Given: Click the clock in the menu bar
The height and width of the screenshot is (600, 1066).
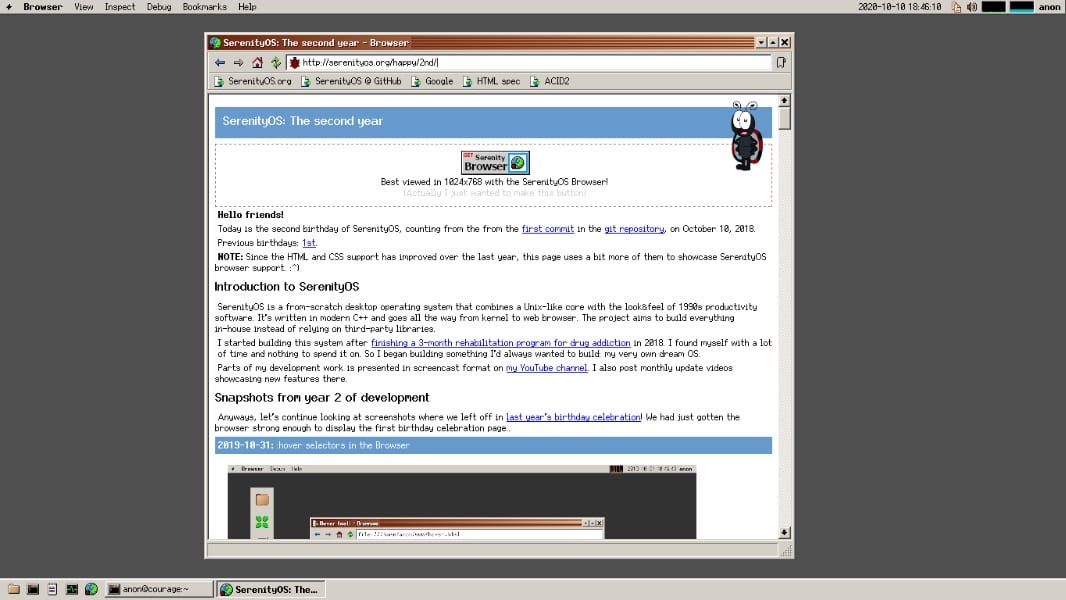Looking at the screenshot, I should 899,7.
